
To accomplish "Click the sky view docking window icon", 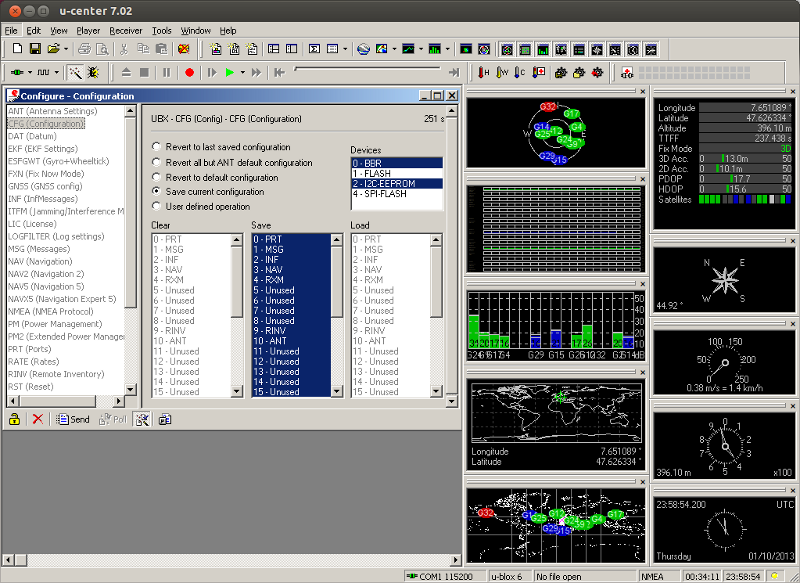I will pos(507,49).
